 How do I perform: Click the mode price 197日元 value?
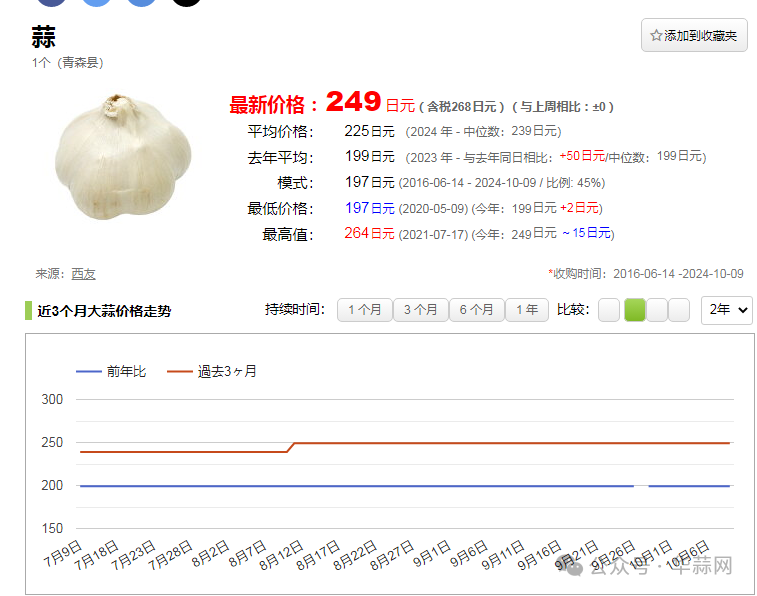point(369,182)
